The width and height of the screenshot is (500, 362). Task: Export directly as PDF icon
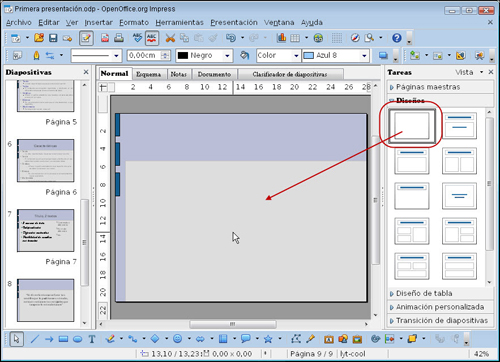click(105, 38)
